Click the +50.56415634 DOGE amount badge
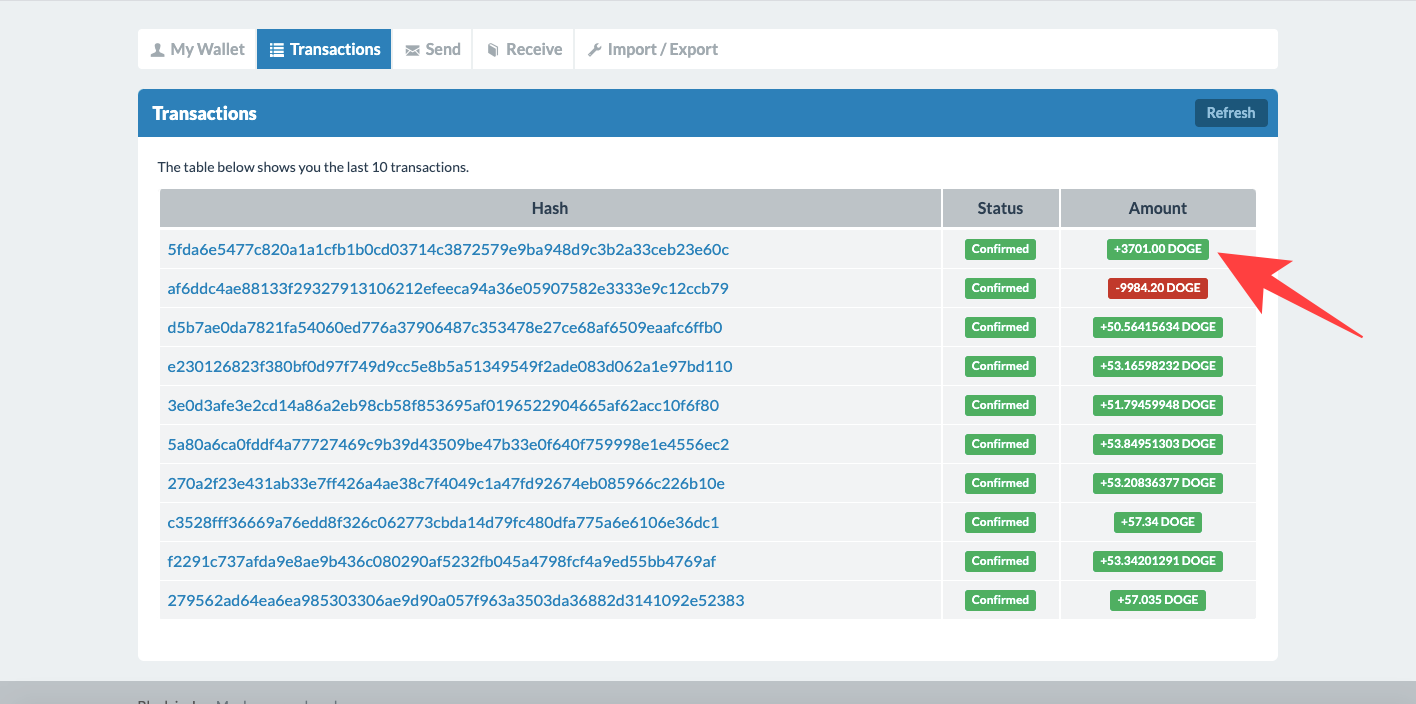The width and height of the screenshot is (1416, 704). [x=1158, y=327]
